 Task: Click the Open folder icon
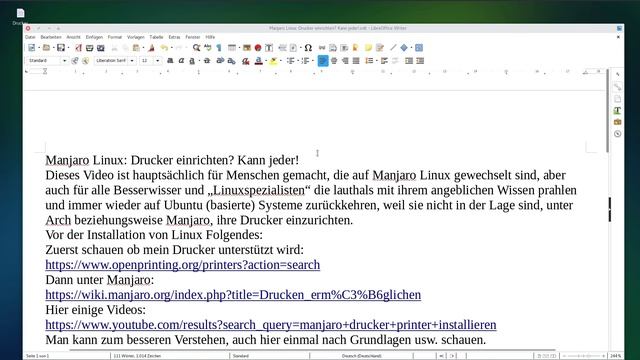[x=46, y=48]
